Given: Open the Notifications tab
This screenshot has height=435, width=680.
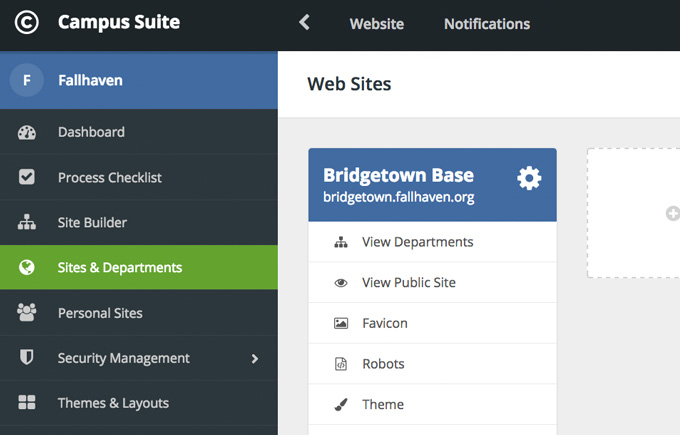Looking at the screenshot, I should pyautogui.click(x=487, y=24).
